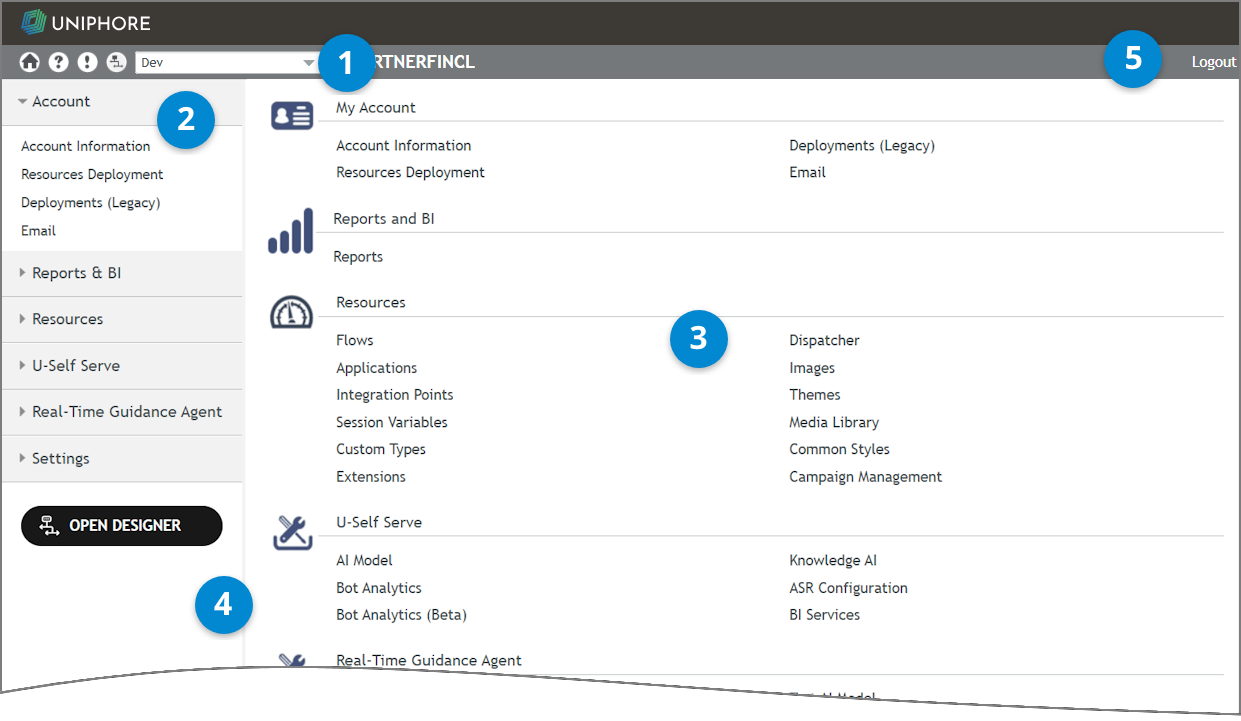Click the hierarchy sitemap icon in toolbar
1241x721 pixels.
pyautogui.click(x=116, y=62)
